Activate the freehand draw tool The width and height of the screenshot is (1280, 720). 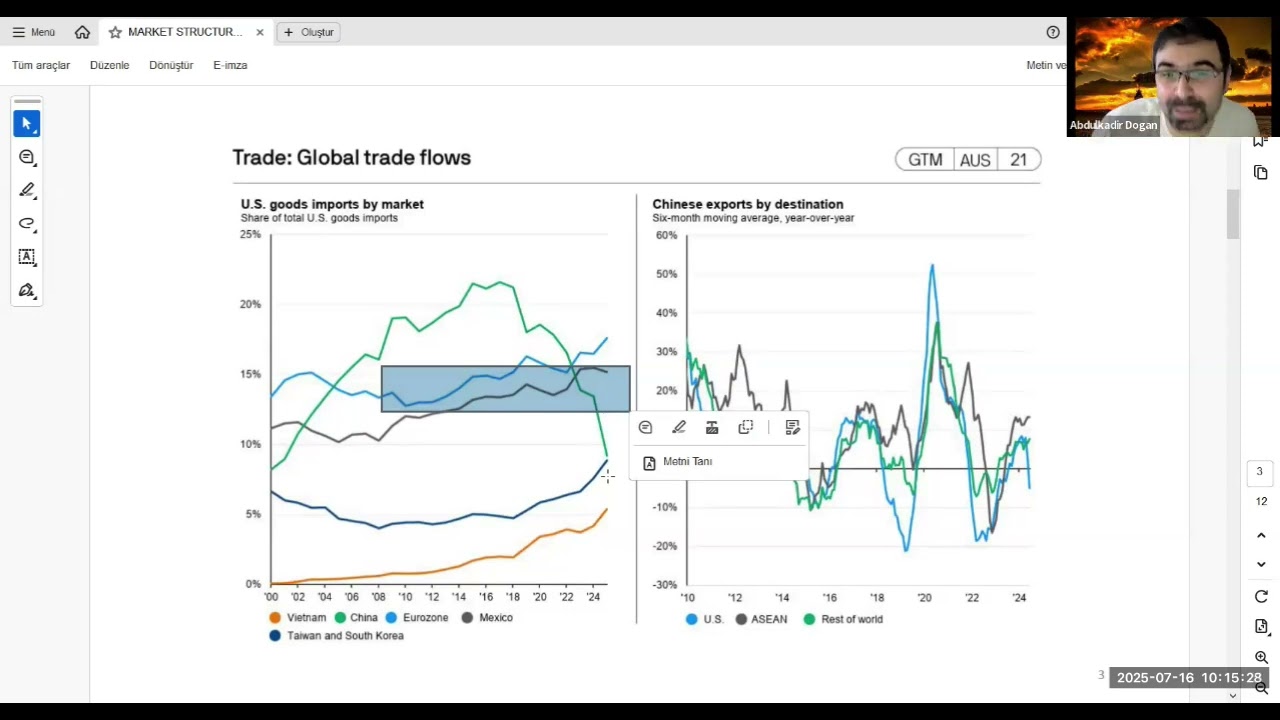click(27, 223)
